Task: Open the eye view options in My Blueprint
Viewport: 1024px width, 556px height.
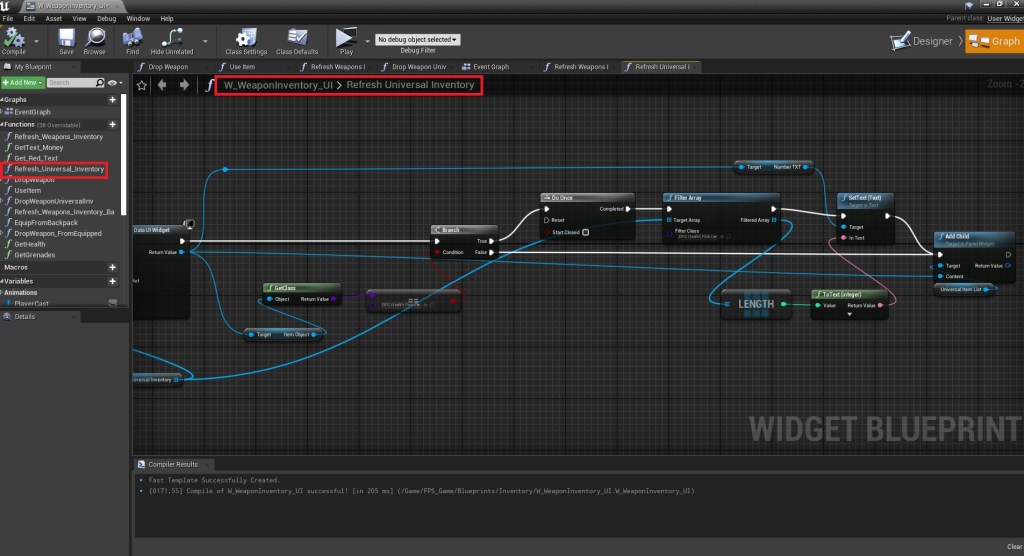Action: coord(113,83)
